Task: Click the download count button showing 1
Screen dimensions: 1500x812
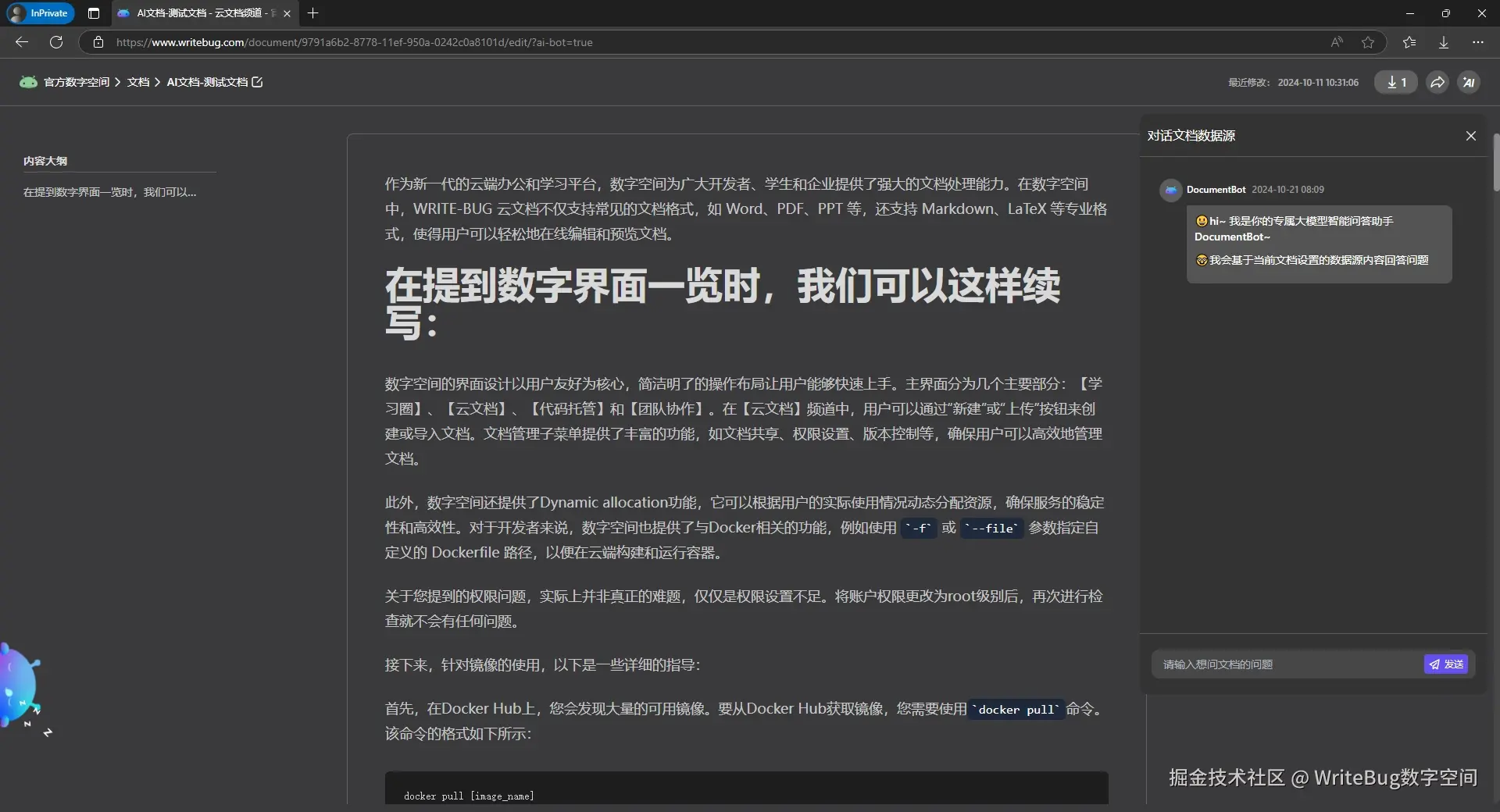Action: point(1396,82)
